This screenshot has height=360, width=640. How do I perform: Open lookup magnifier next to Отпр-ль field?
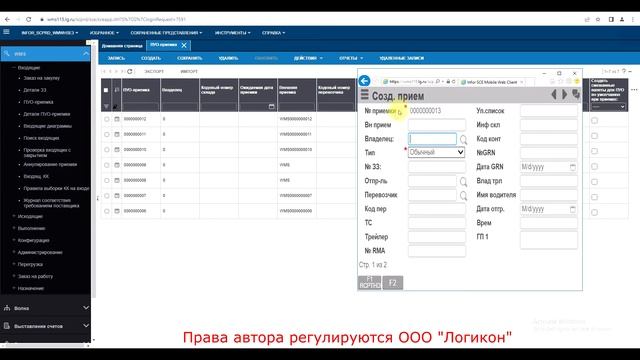(x=463, y=181)
